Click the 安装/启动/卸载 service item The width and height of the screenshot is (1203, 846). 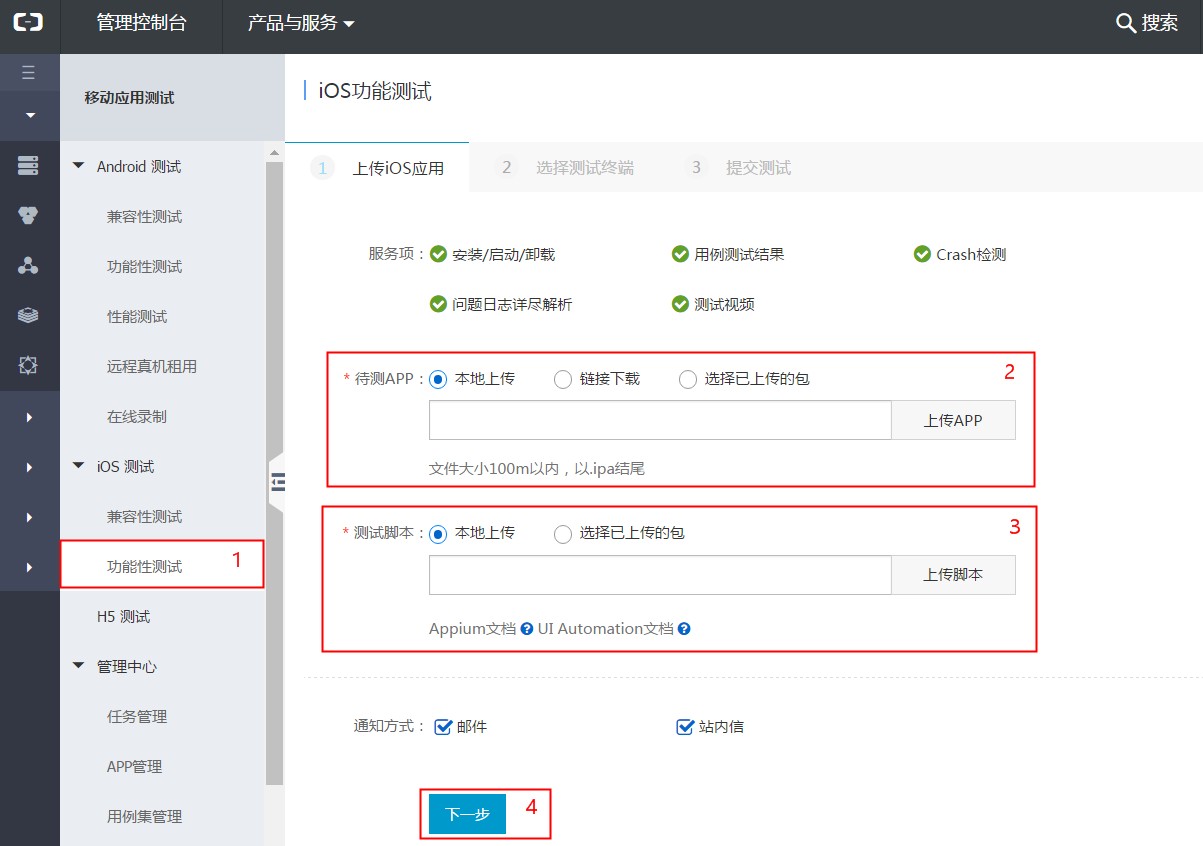pos(492,255)
